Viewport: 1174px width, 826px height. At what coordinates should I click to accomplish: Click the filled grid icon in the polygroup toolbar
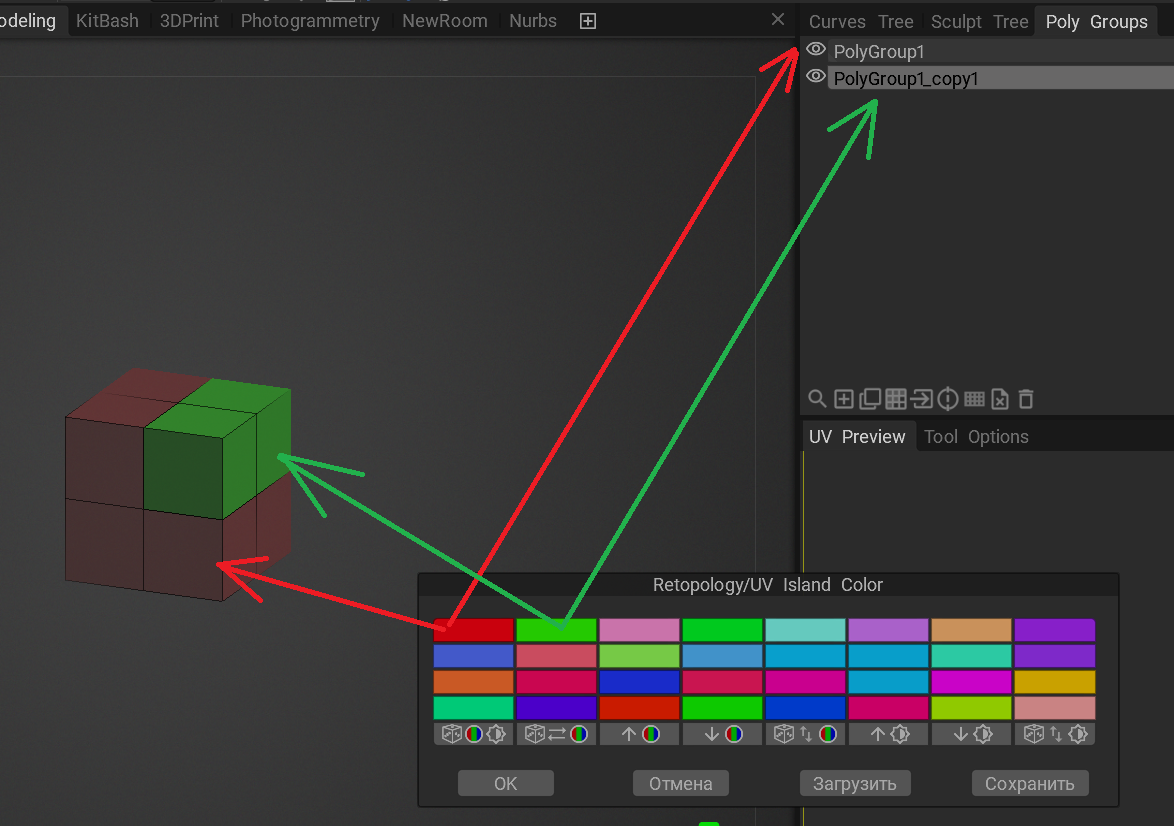click(895, 399)
